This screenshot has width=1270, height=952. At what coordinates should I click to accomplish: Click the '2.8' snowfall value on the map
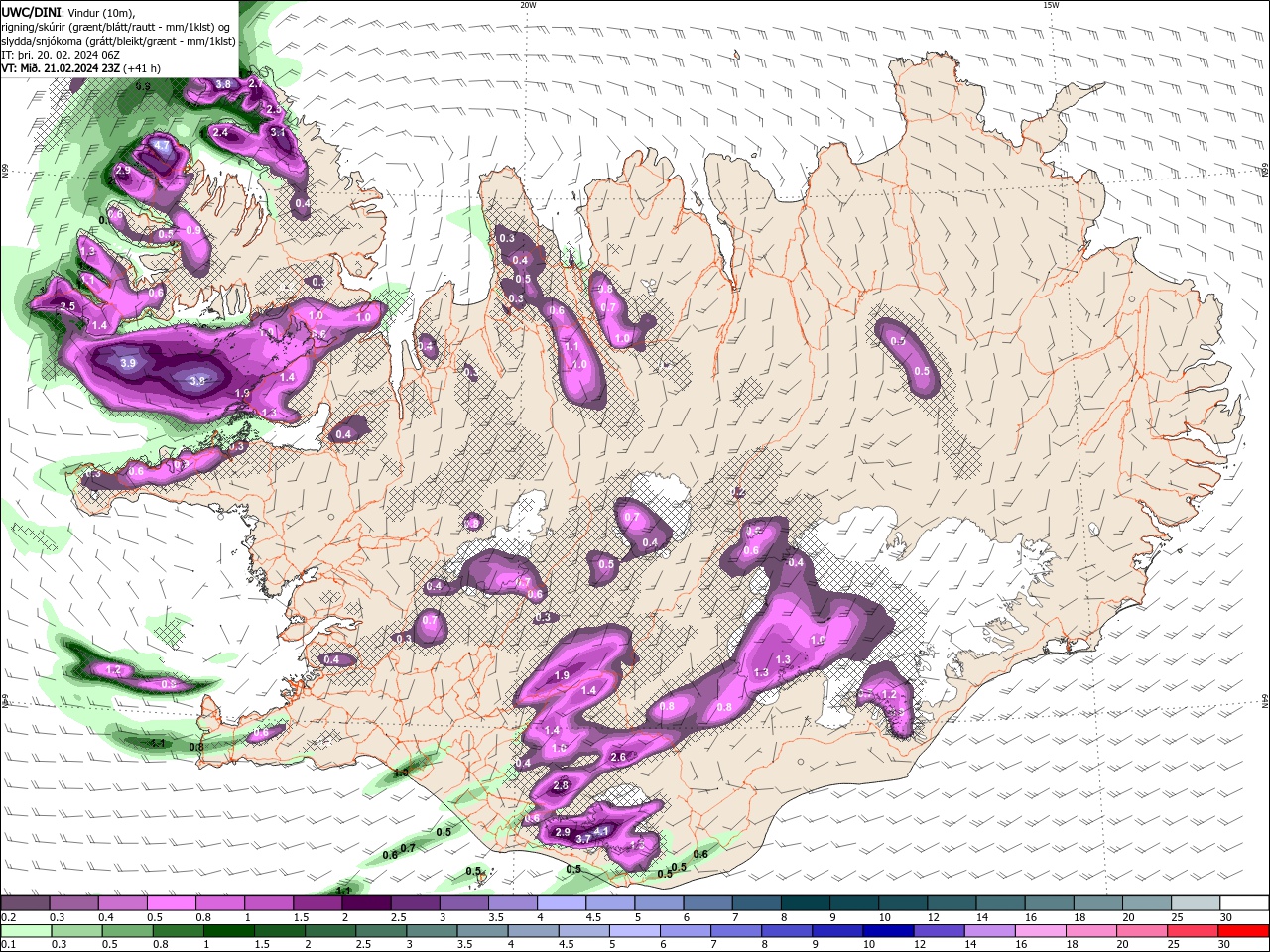click(x=561, y=785)
